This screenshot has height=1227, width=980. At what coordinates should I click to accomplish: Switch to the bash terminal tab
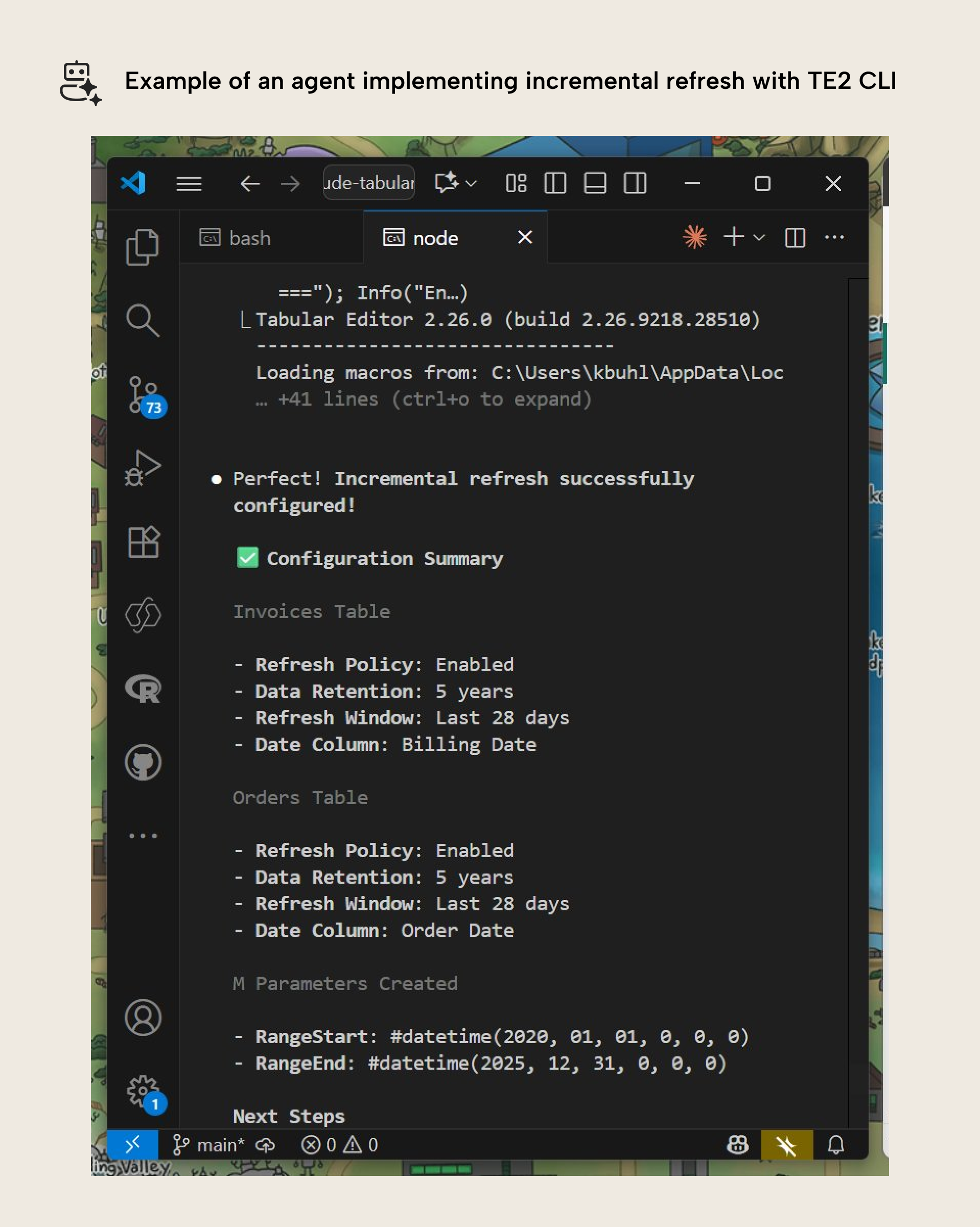(249, 238)
